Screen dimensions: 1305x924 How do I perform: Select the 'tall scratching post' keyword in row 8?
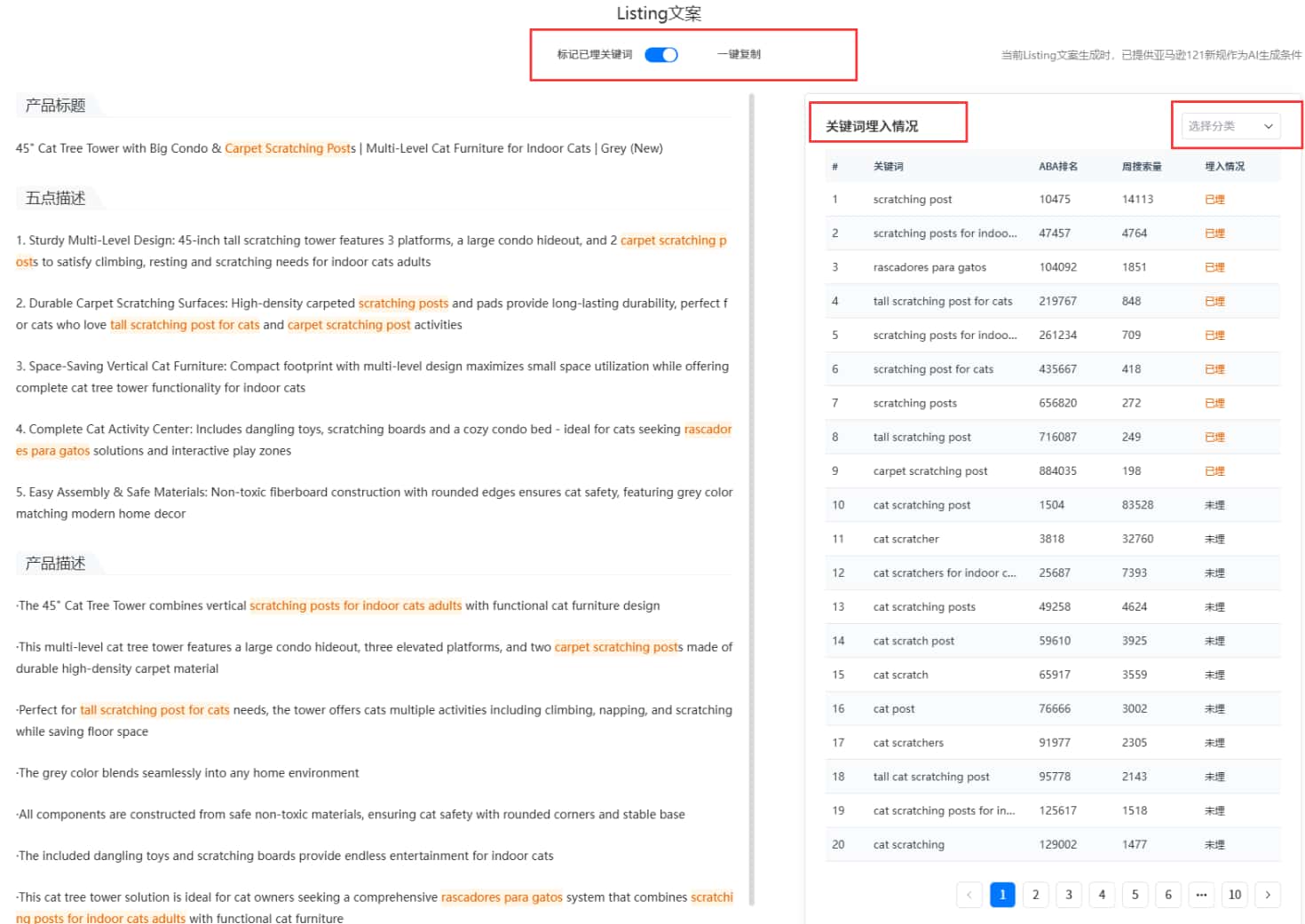[922, 438]
